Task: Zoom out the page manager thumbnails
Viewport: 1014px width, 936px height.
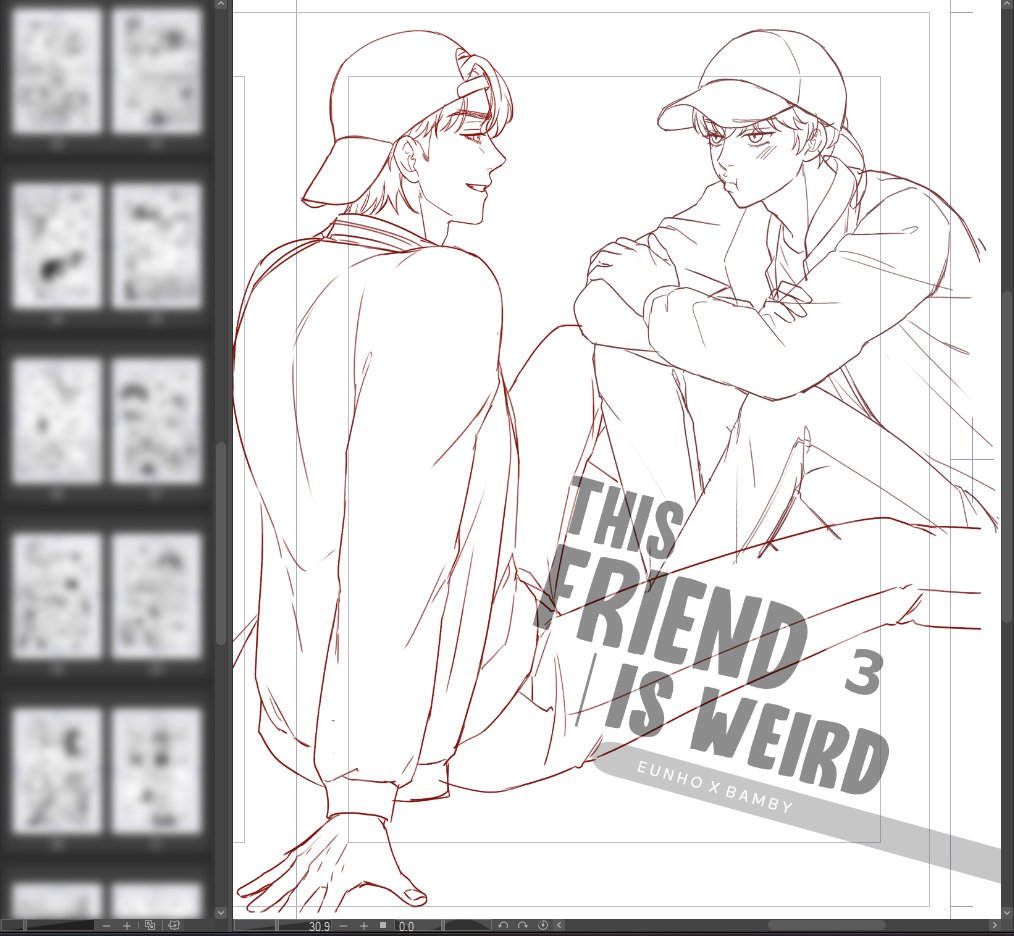Action: (x=106, y=926)
